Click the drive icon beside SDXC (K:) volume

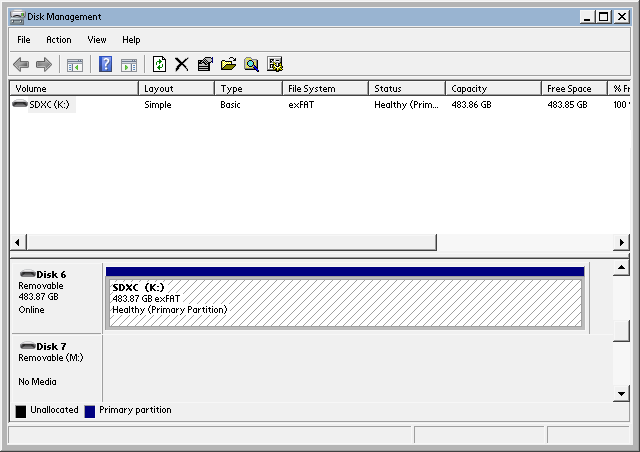[x=20, y=104]
